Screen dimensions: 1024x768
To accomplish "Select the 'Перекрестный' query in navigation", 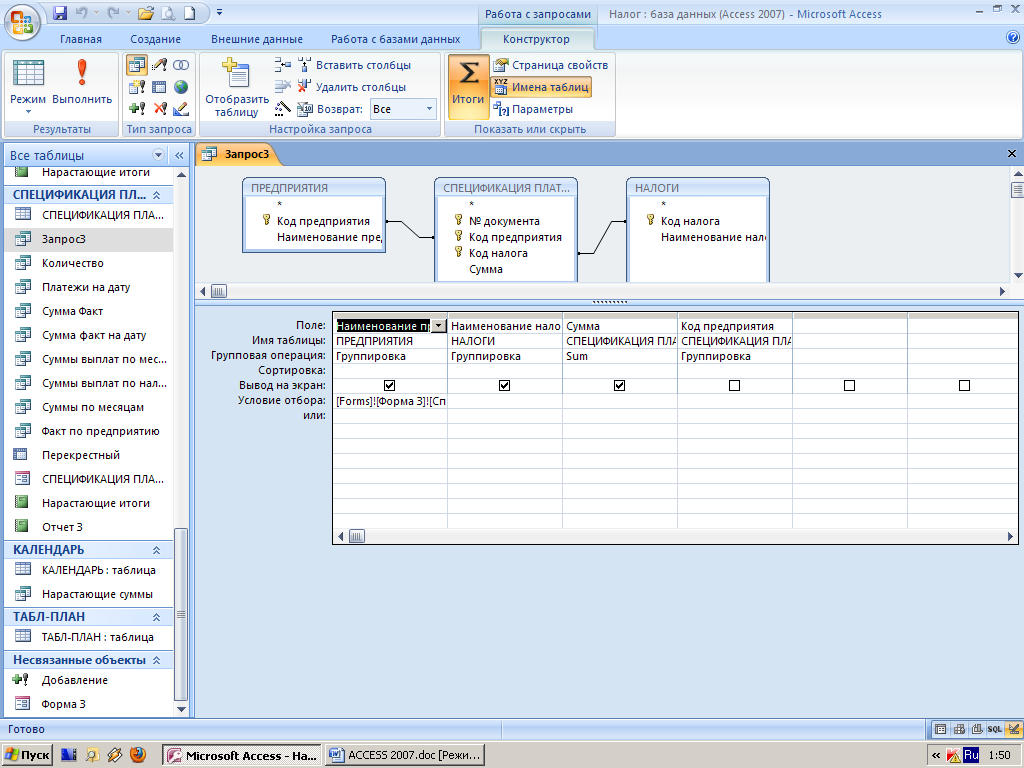I will (80, 455).
